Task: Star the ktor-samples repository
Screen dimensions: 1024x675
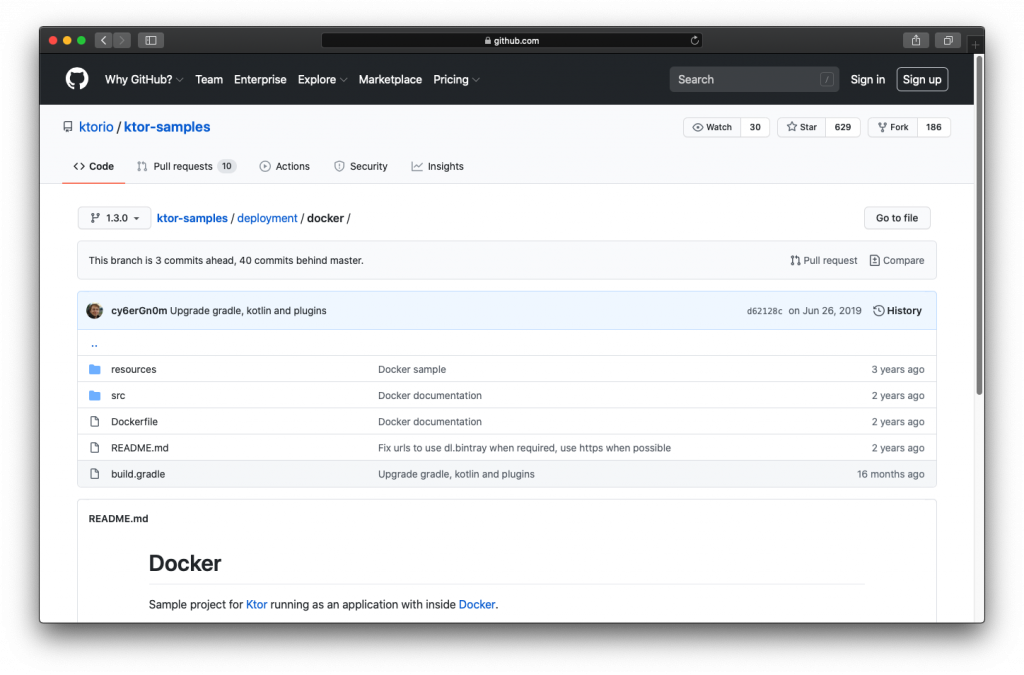Action: (801, 127)
